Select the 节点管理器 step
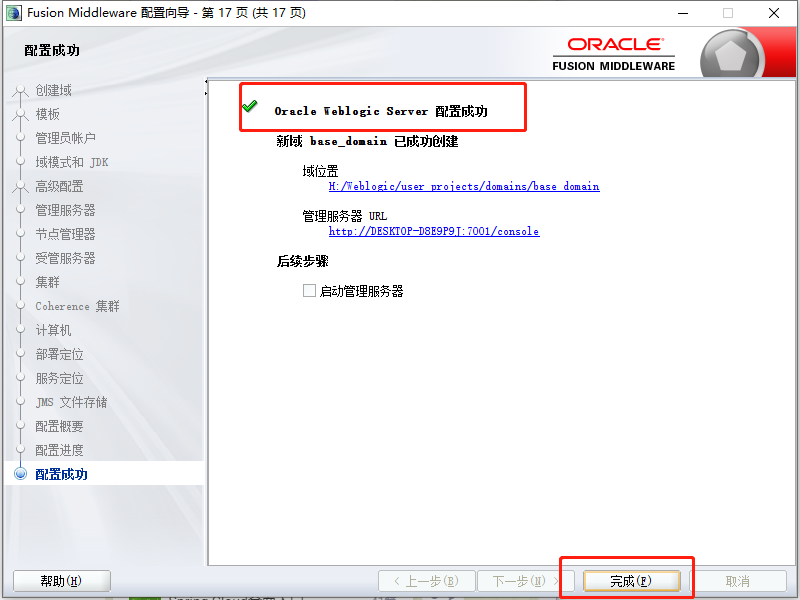800x600 pixels. point(65,234)
